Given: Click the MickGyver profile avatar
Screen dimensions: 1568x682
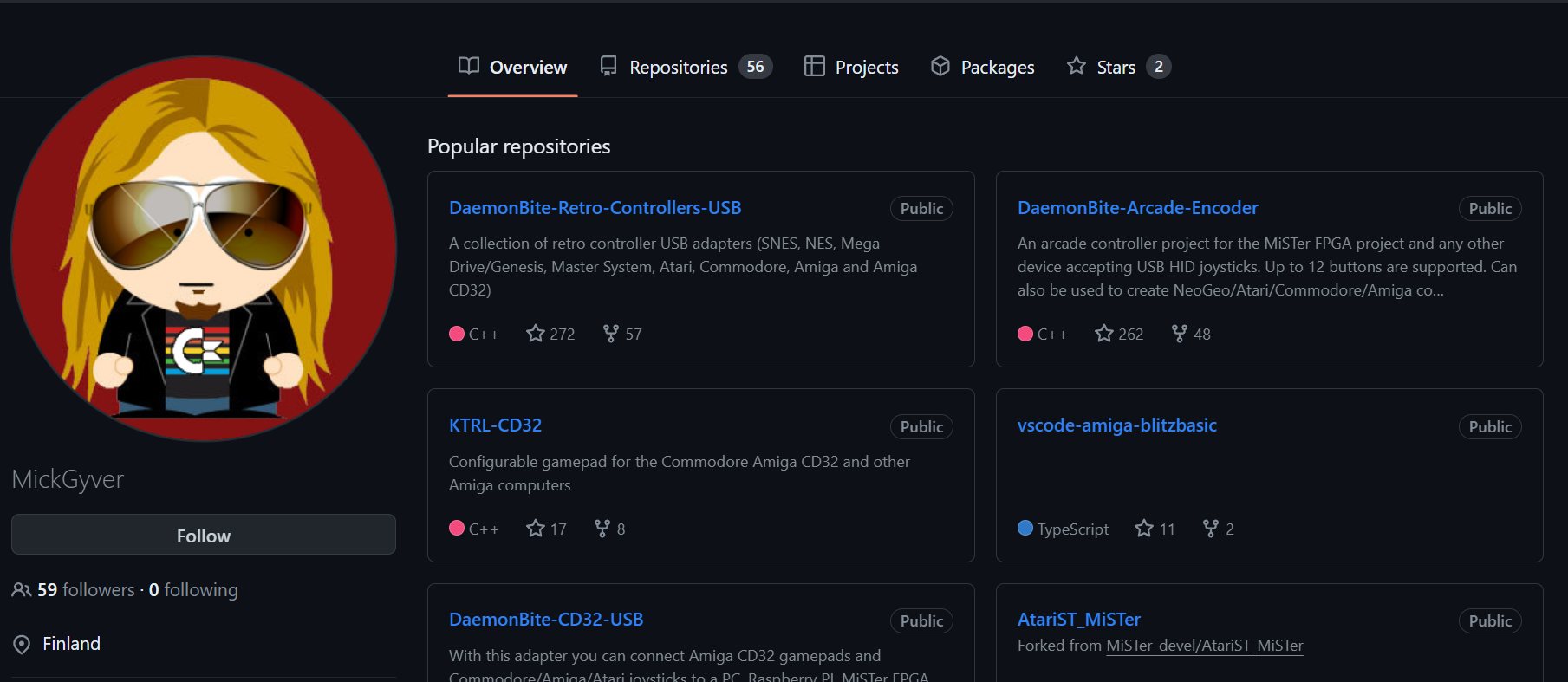Looking at the screenshot, I should 204,249.
